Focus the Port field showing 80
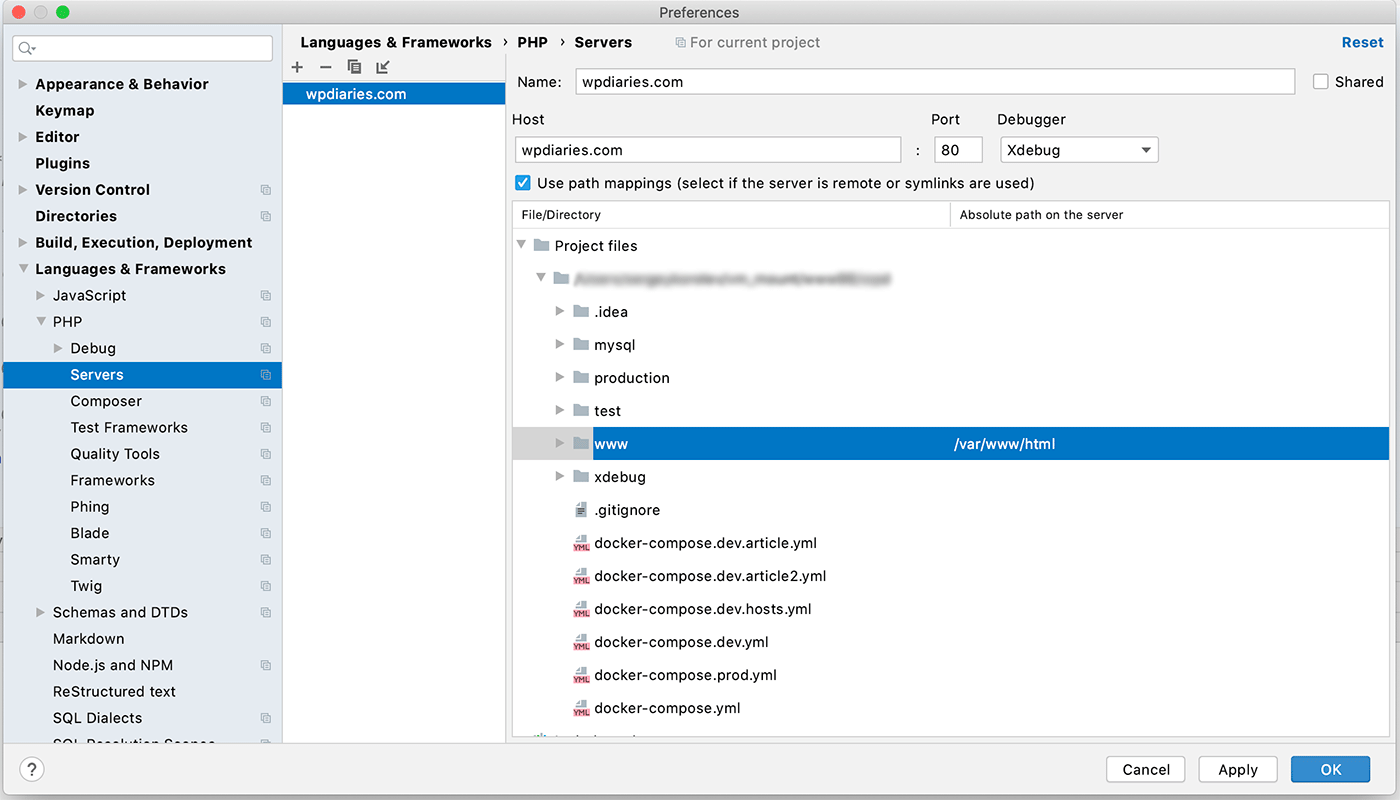Image resolution: width=1400 pixels, height=800 pixels. [959, 150]
